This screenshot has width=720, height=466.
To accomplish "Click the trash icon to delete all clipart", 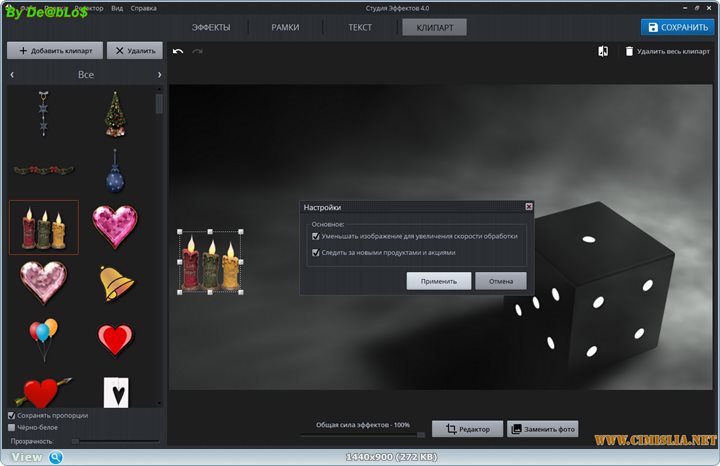I will pyautogui.click(x=629, y=51).
